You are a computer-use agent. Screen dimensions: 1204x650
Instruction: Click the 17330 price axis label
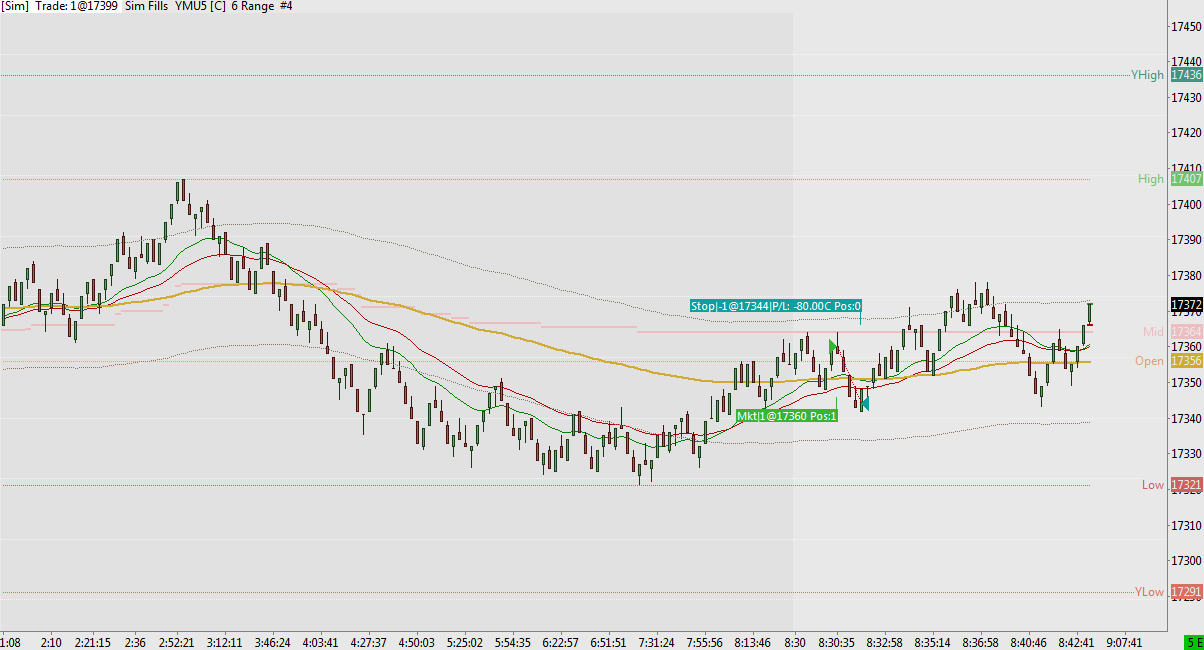1186,454
